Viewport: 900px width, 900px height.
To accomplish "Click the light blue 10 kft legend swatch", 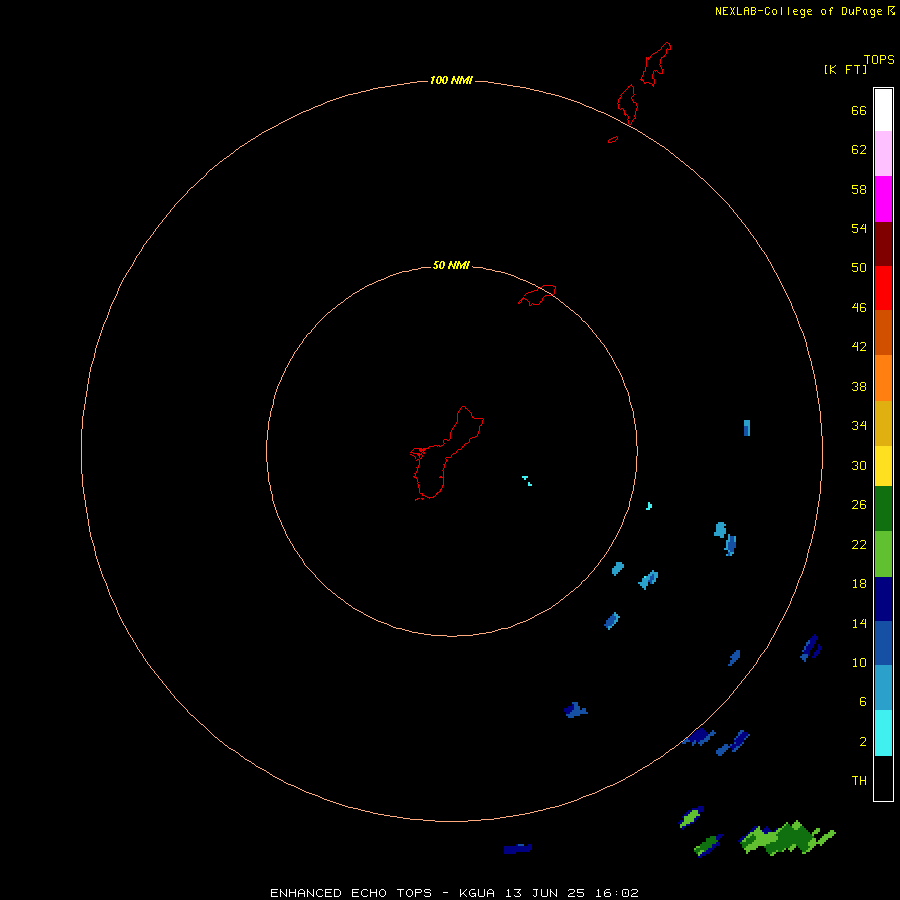I will pos(883,688).
